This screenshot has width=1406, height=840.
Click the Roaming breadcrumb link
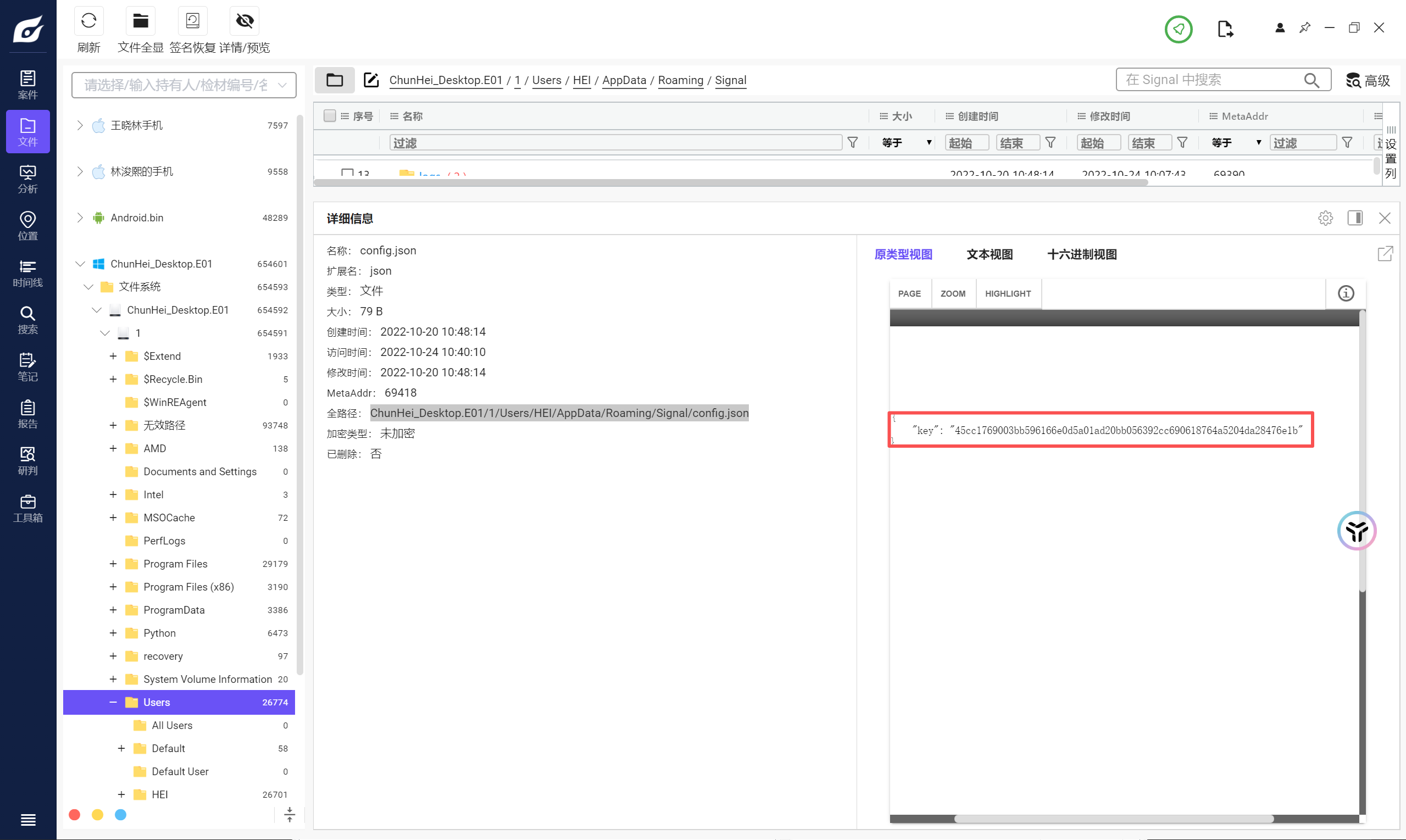pos(680,80)
